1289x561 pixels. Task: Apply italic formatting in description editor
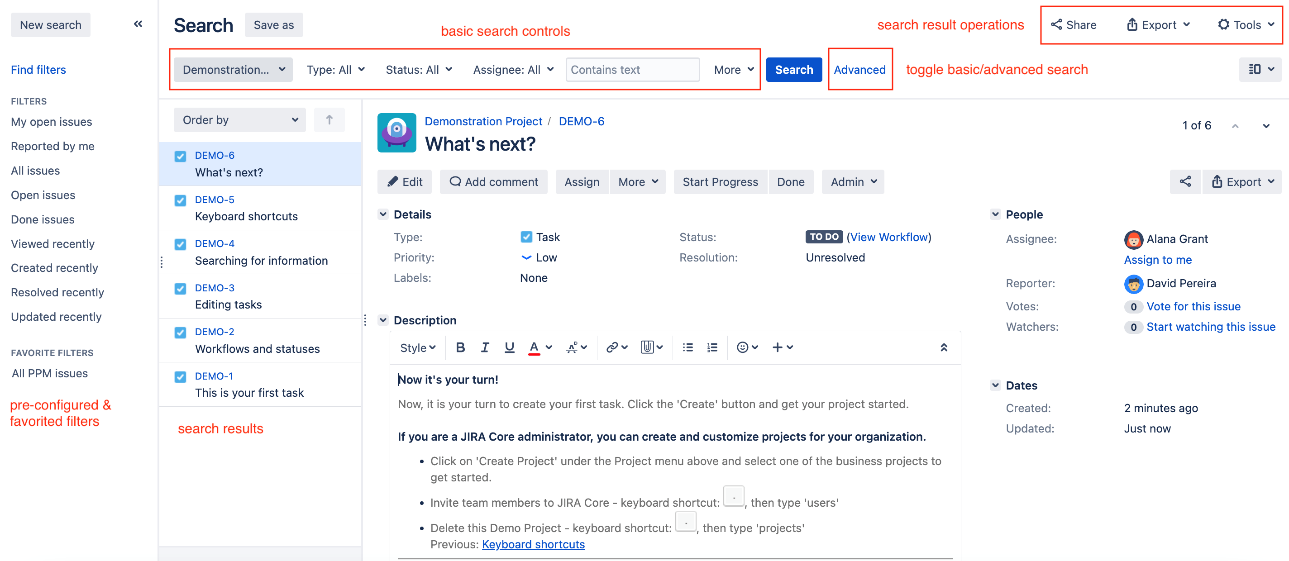[x=485, y=348]
